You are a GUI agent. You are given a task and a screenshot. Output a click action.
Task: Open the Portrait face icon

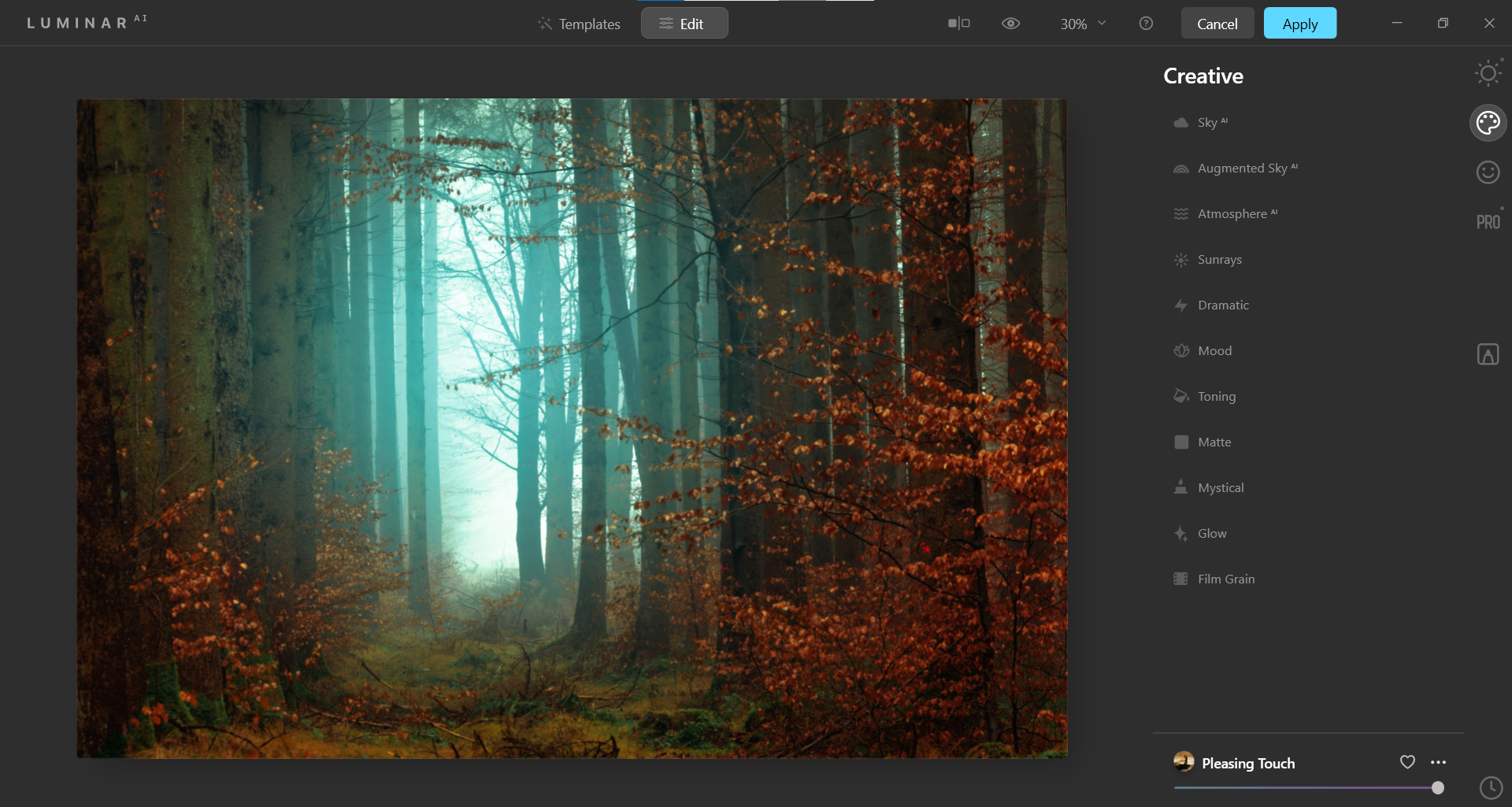click(1488, 172)
